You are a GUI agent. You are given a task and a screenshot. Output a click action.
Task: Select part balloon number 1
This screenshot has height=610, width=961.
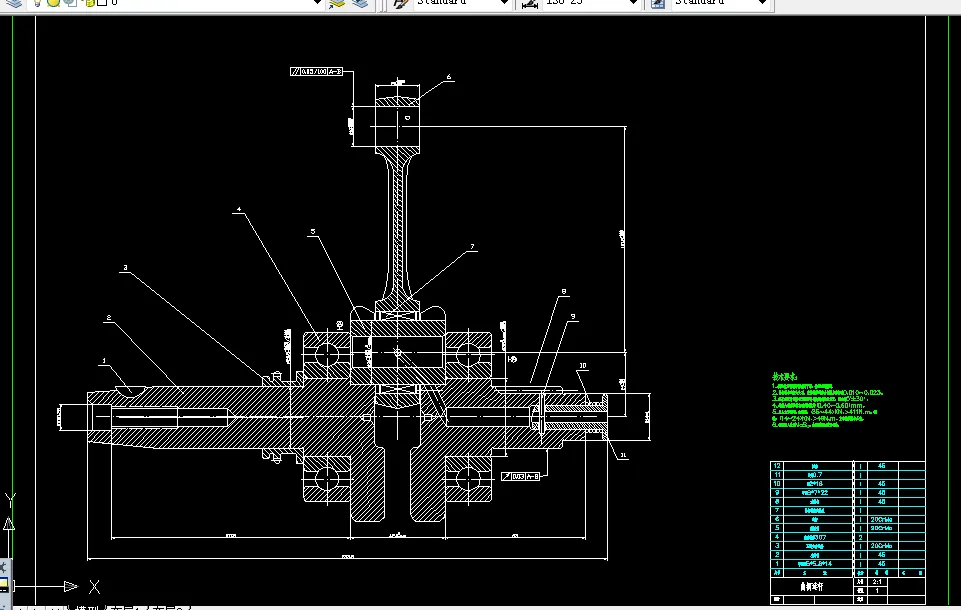(104, 361)
